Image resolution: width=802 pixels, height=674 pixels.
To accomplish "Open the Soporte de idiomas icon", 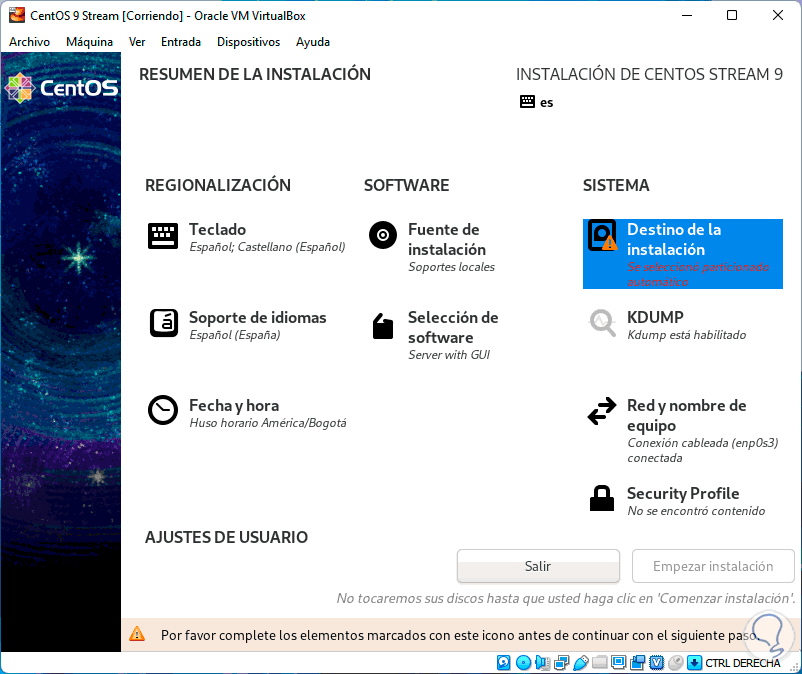I will 164,323.
